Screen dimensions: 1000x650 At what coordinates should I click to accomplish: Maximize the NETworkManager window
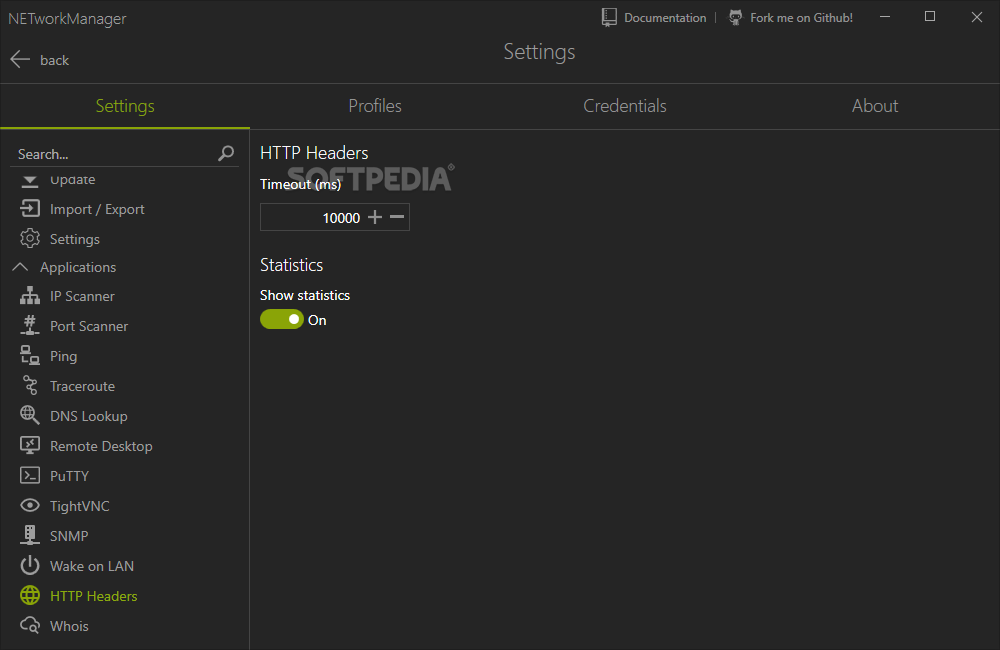(930, 17)
